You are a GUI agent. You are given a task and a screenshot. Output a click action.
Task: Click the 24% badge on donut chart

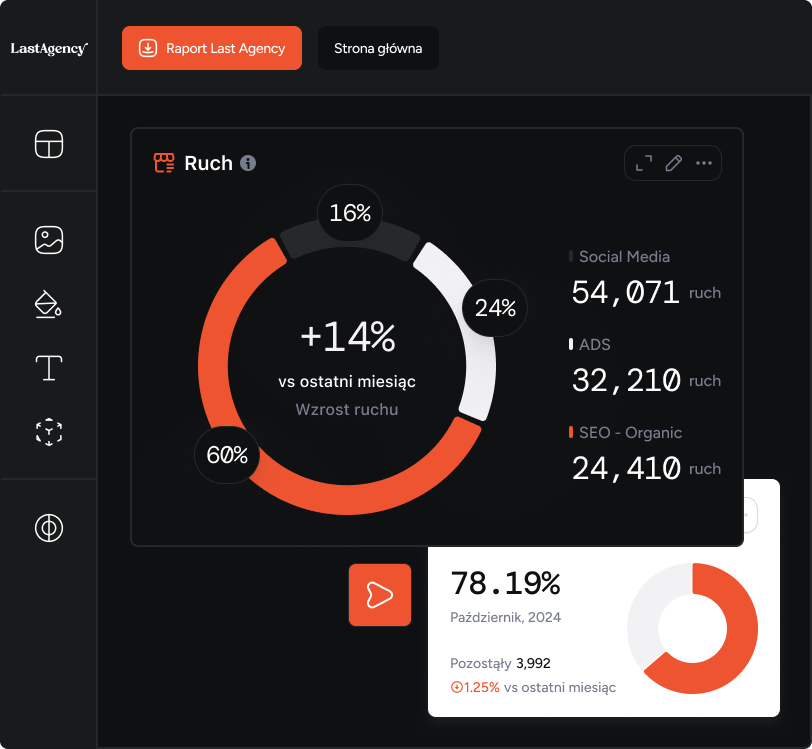(495, 308)
